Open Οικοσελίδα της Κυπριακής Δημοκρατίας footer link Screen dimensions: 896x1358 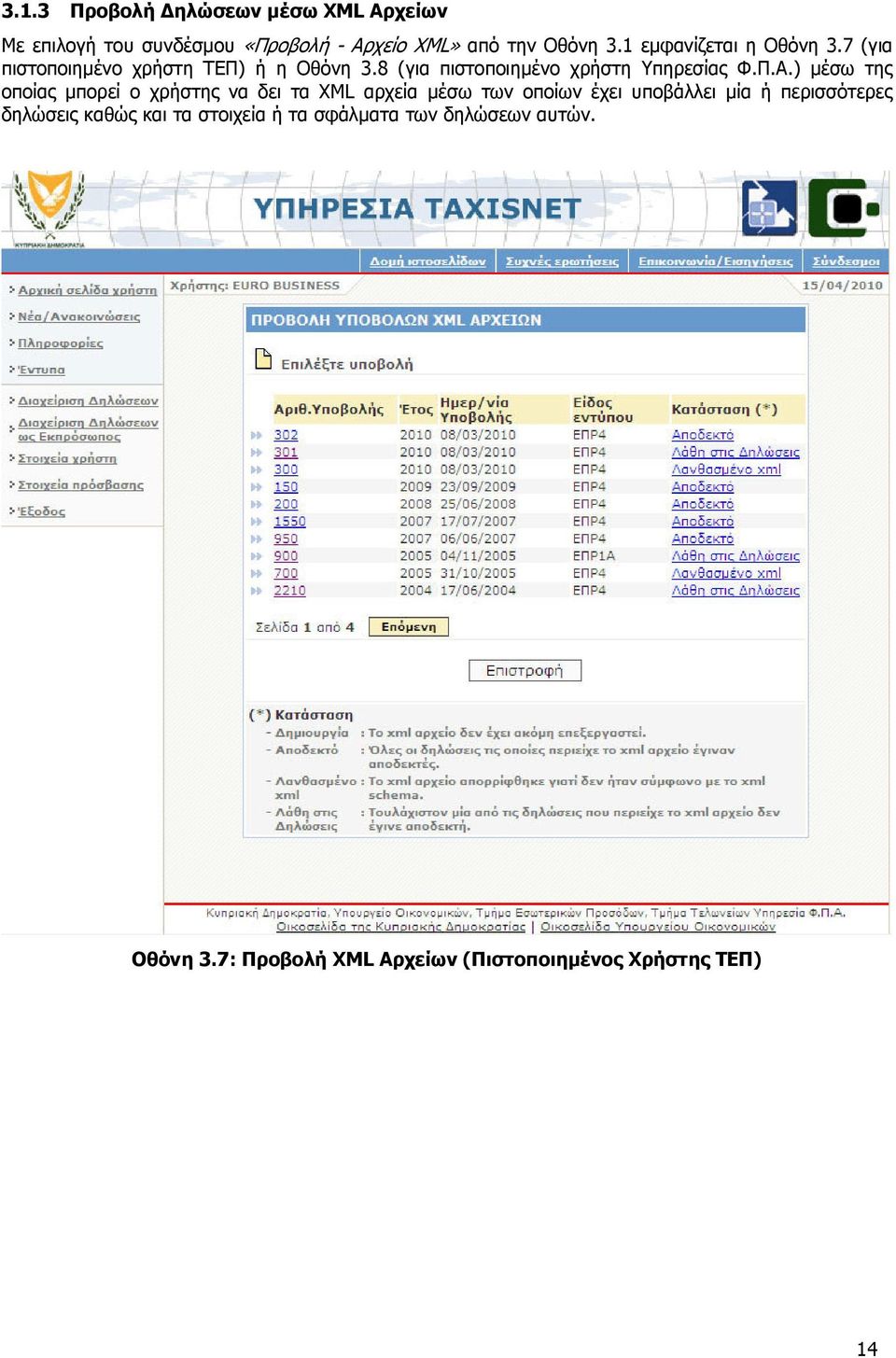coord(401,927)
